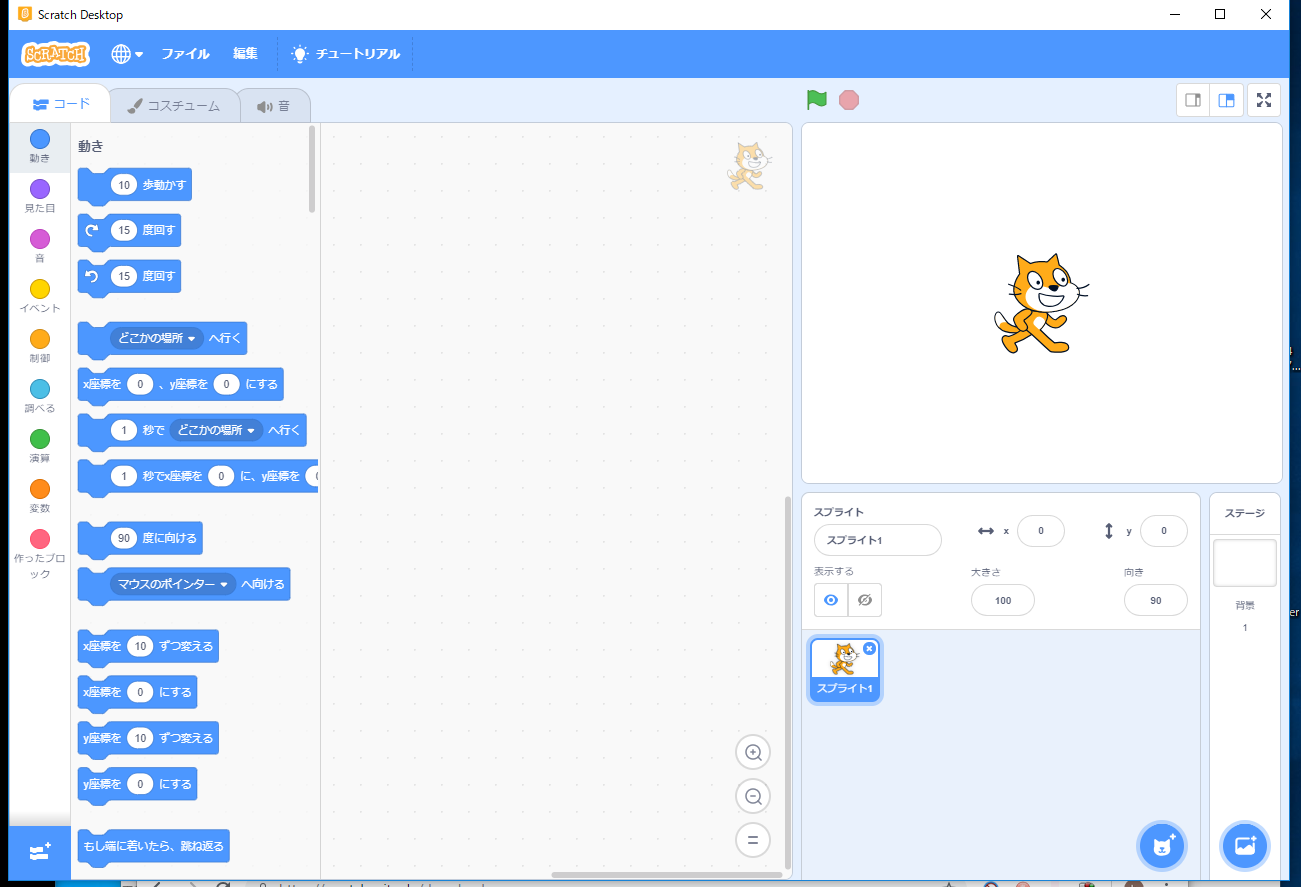
Task: Click the x座標を 0、y座標を 0 にする block
Action: coord(181,385)
